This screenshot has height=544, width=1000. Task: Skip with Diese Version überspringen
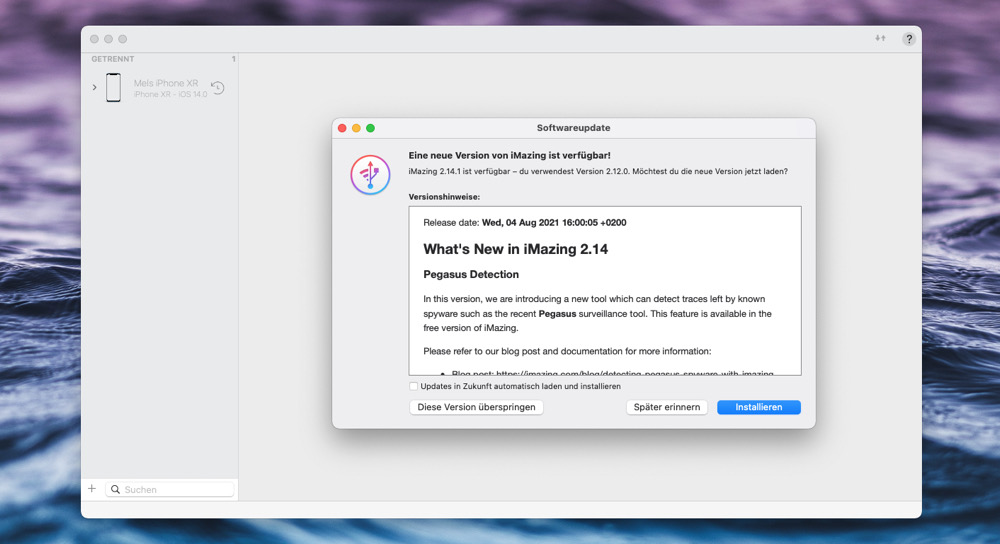[476, 407]
